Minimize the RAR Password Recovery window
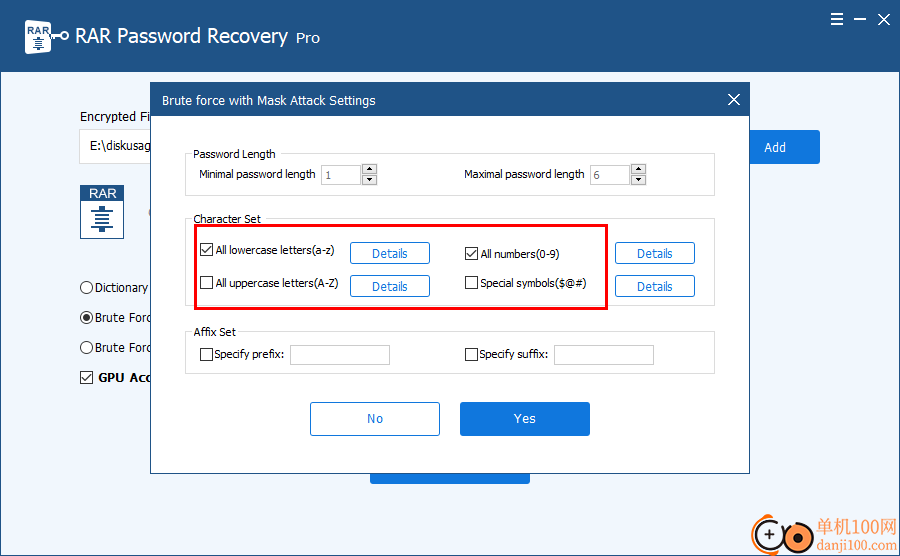This screenshot has height=556, width=900. pyautogui.click(x=860, y=20)
